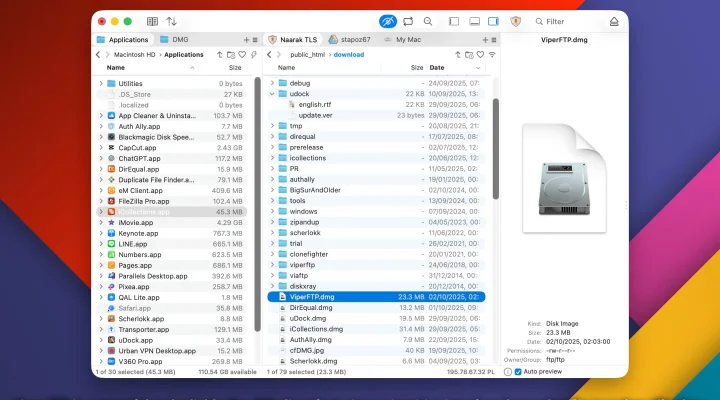Image resolution: width=720 pixels, height=400 pixels.
Task: Go back in right pane history
Action: (x=269, y=55)
